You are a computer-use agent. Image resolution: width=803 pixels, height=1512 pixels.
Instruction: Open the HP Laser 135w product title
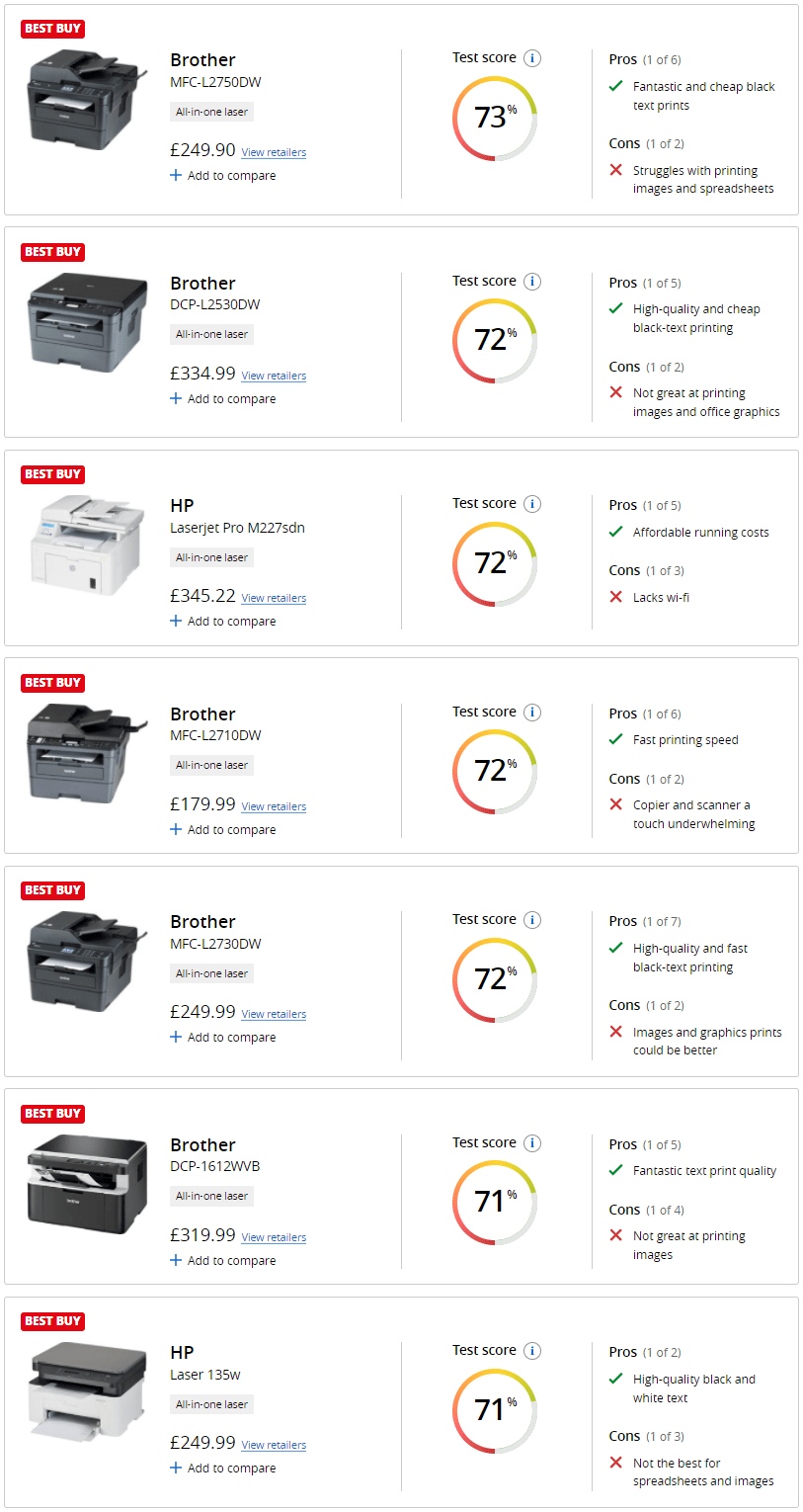182,1353
